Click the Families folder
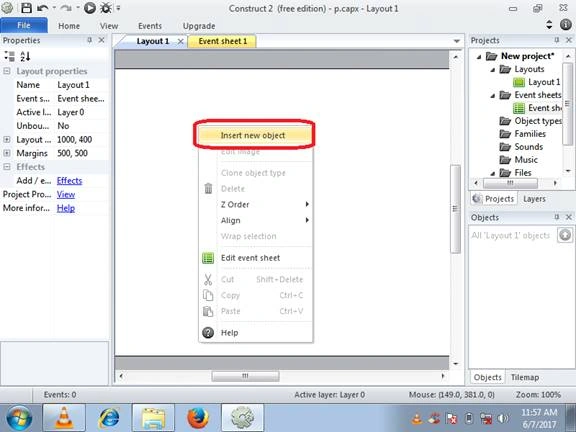This screenshot has width=576, height=432. click(x=523, y=134)
